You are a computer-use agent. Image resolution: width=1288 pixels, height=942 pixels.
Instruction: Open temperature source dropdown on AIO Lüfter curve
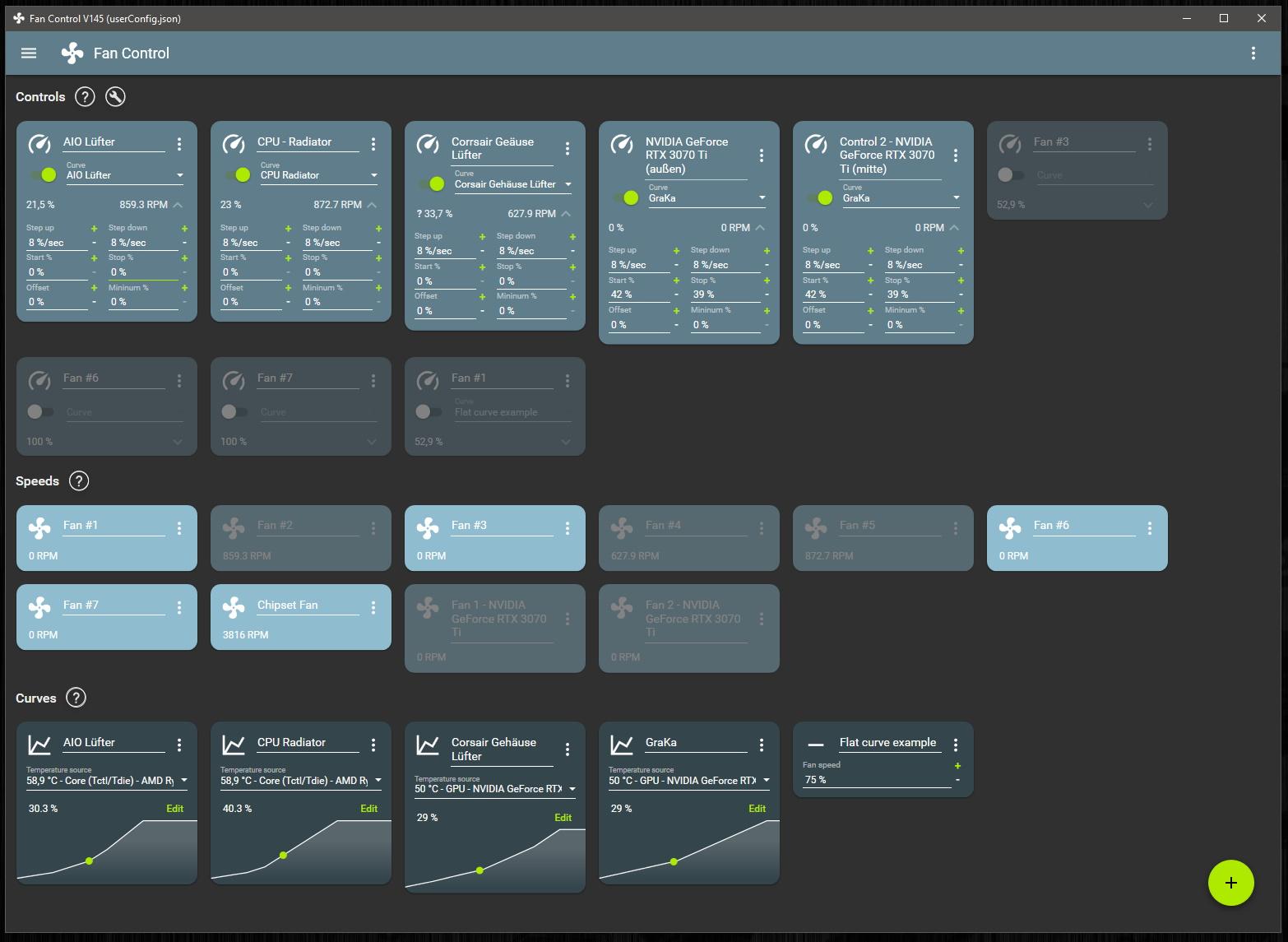(107, 781)
